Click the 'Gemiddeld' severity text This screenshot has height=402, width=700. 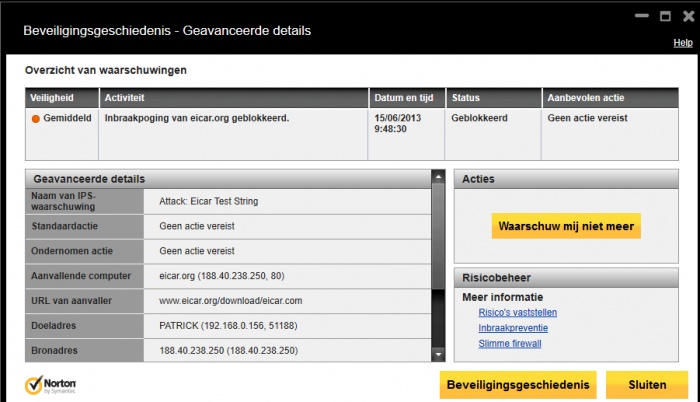[67, 118]
